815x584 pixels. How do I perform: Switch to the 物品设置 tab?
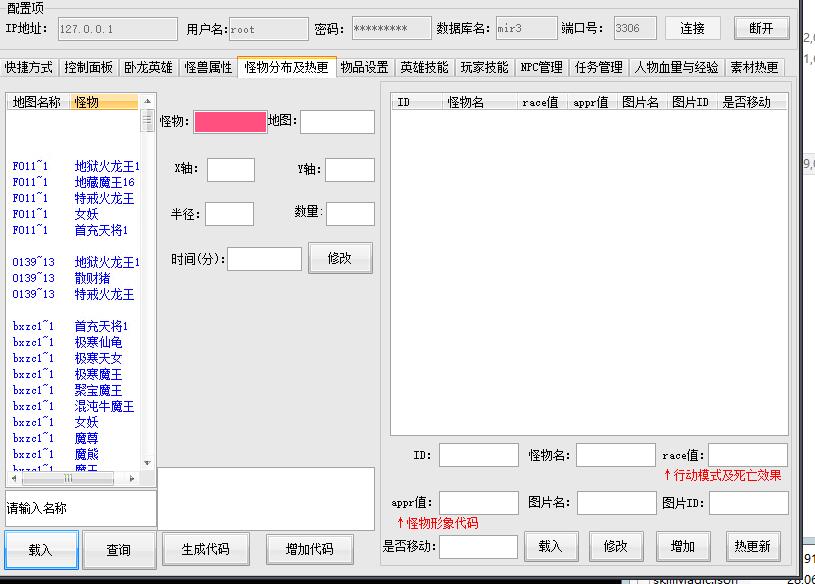click(364, 68)
